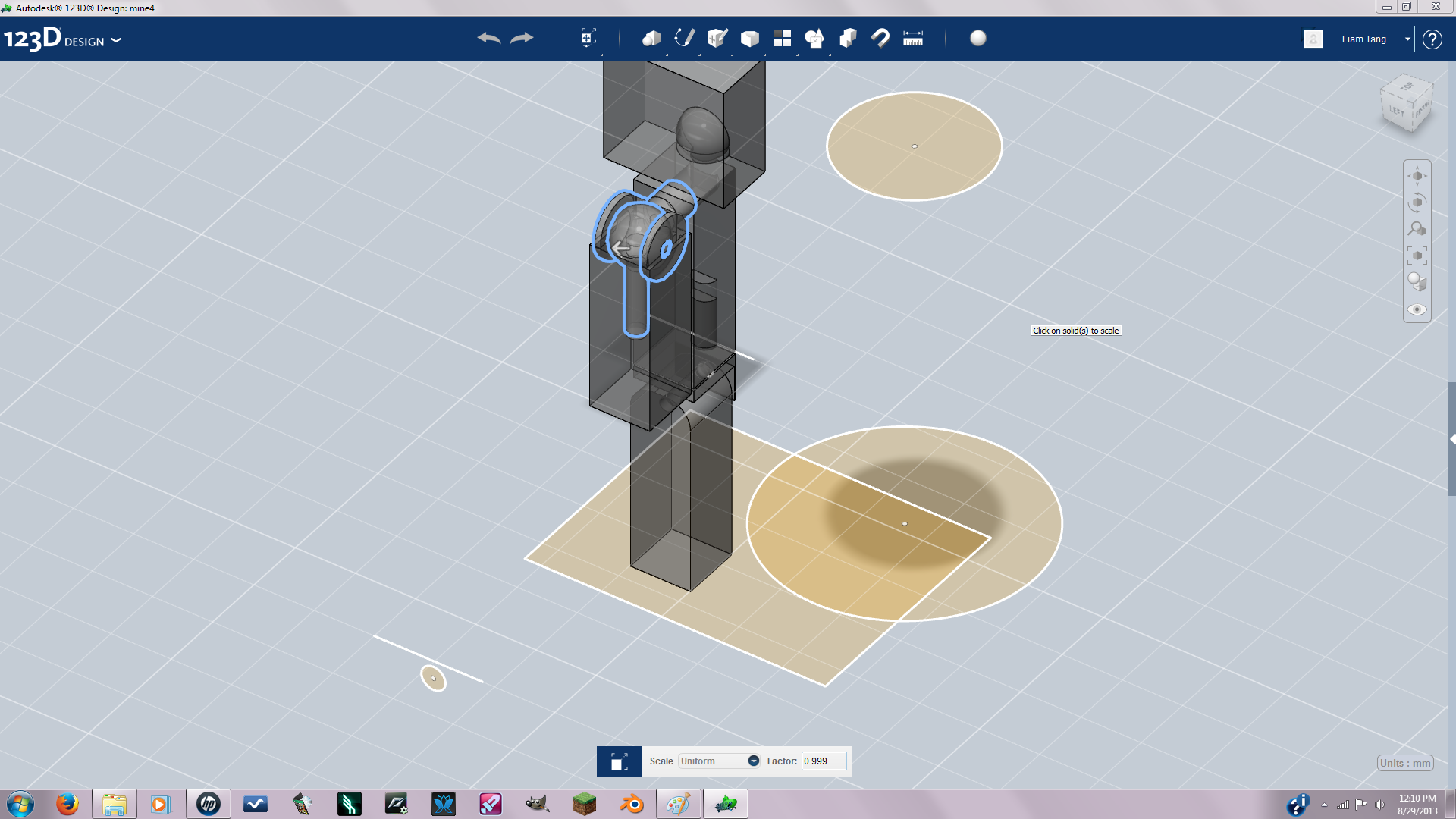Open Blender from the taskbar
Image resolution: width=1456 pixels, height=819 pixels.
click(632, 804)
